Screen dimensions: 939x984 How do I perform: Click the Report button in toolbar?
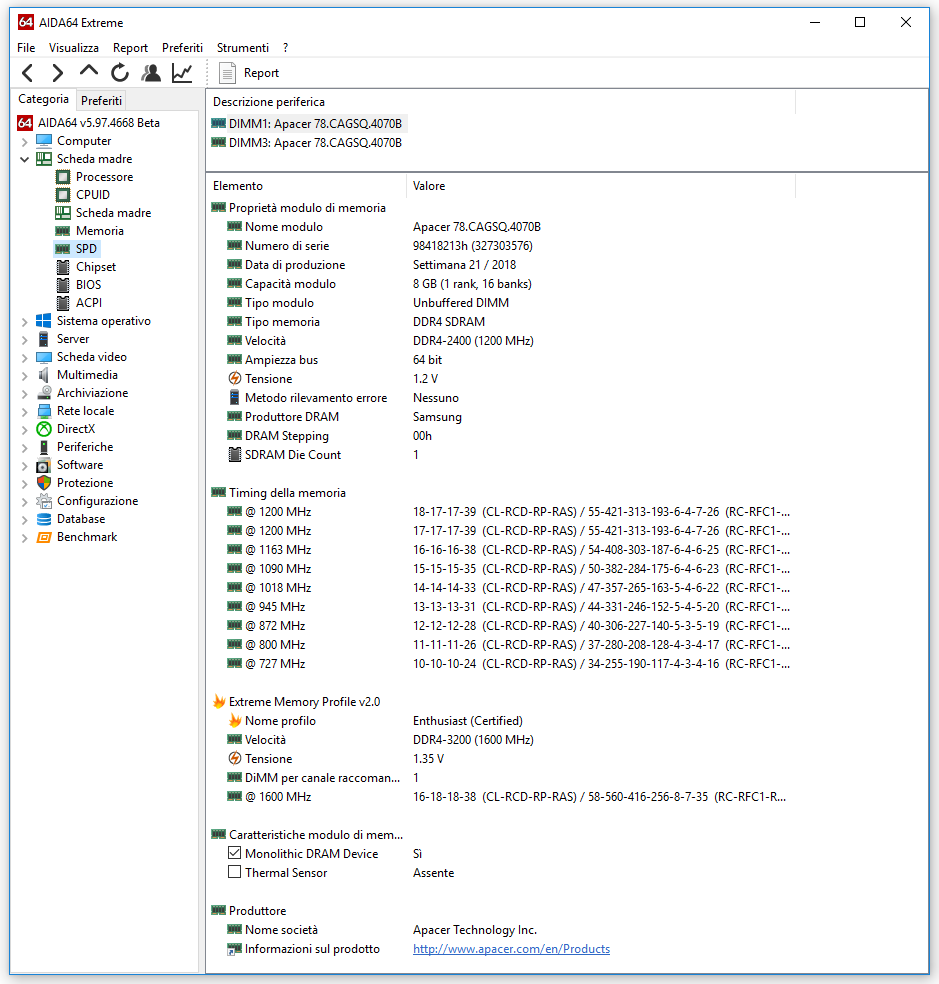[x=249, y=73]
